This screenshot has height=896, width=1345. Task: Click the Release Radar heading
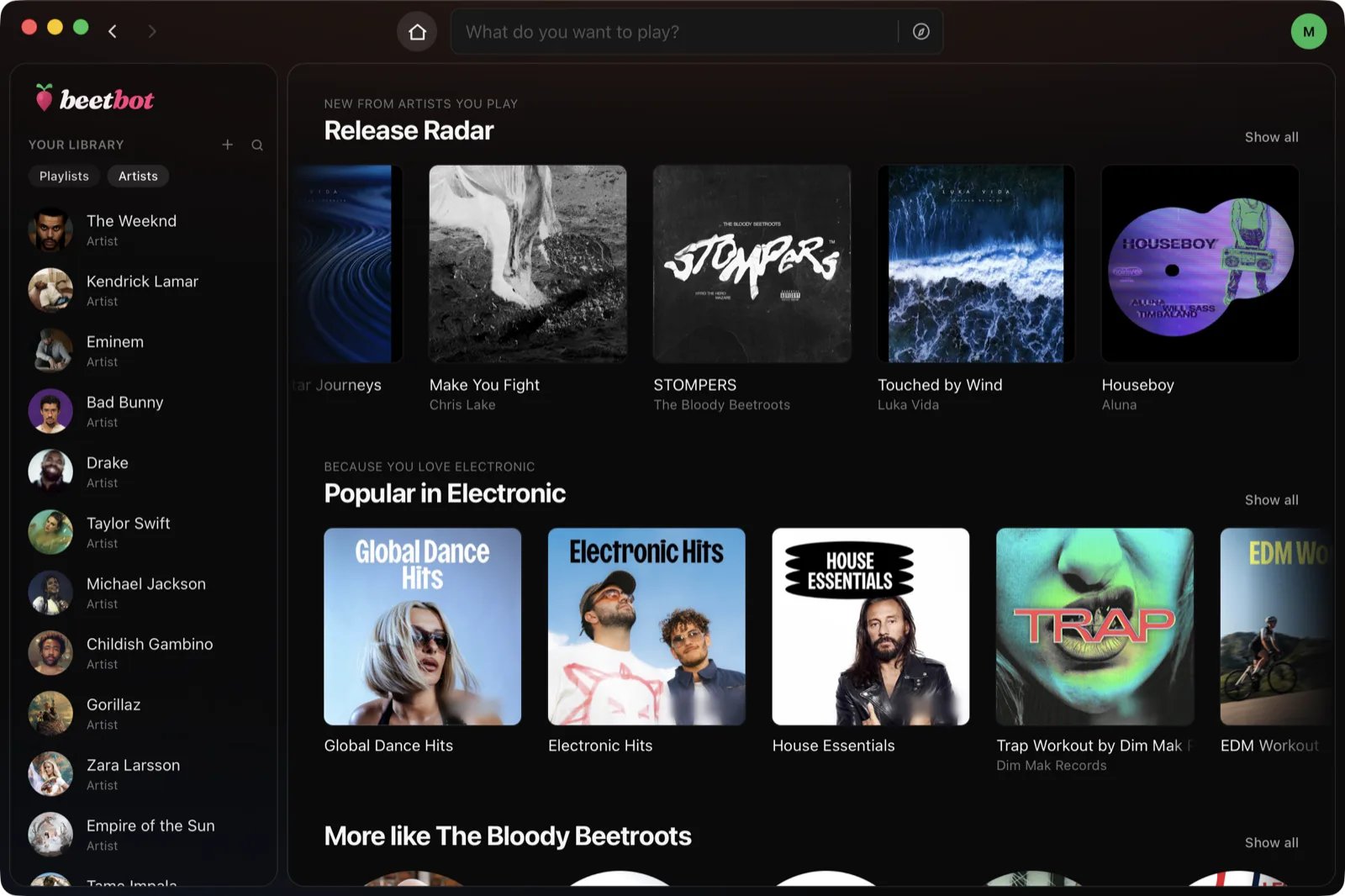pos(409,131)
